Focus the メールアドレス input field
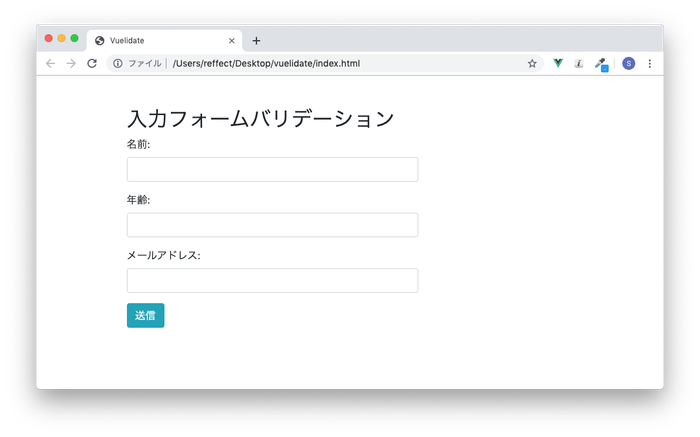The width and height of the screenshot is (700, 437). coord(272,280)
